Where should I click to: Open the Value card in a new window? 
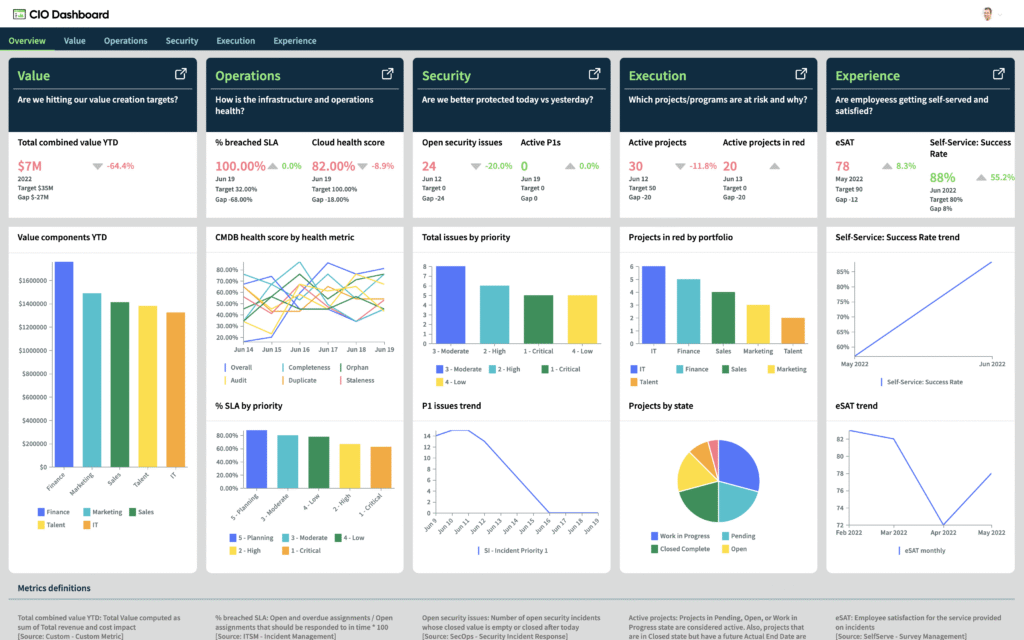181,73
